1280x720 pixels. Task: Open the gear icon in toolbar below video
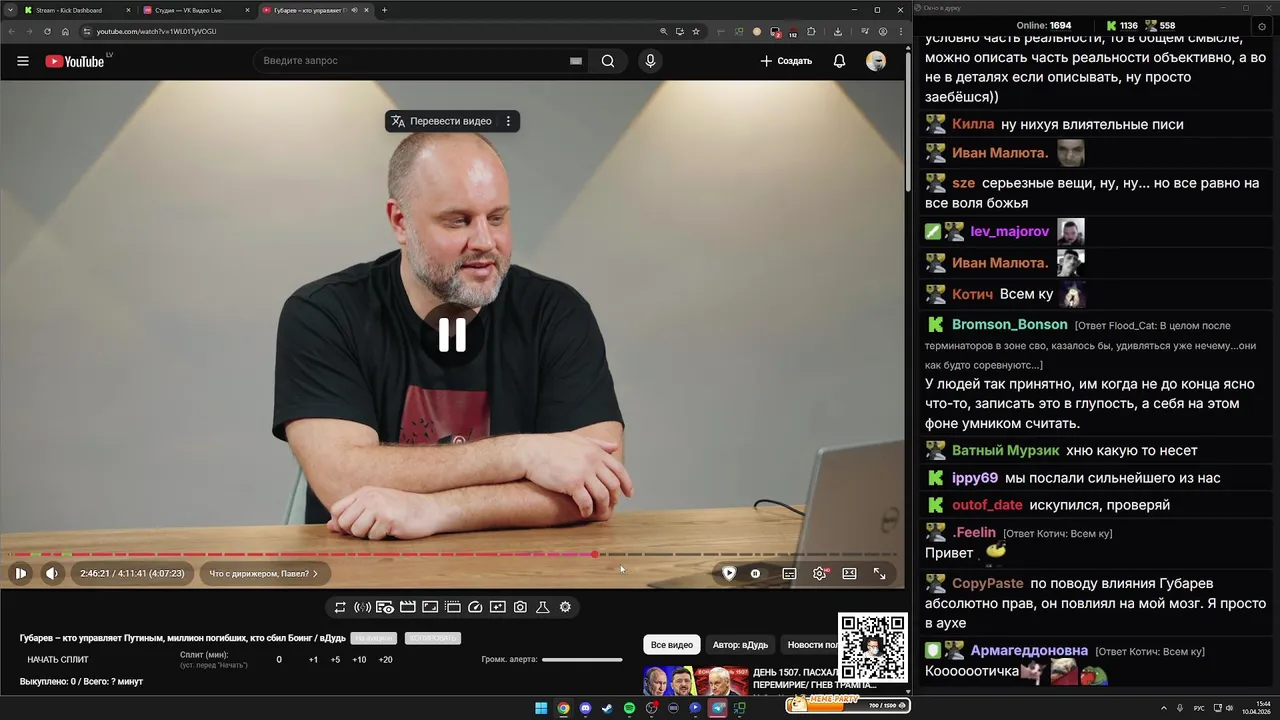[565, 607]
